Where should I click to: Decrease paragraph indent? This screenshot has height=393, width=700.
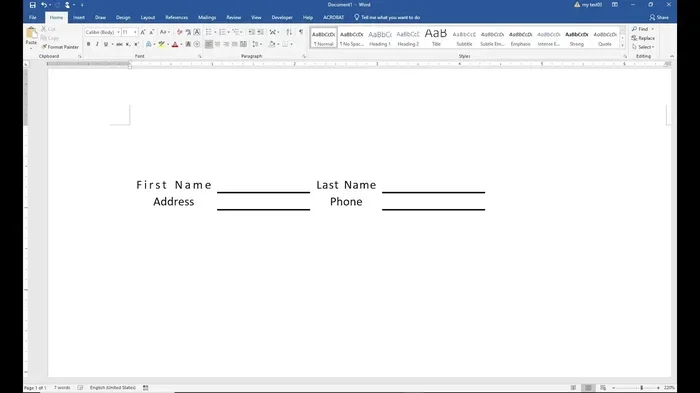click(x=251, y=32)
